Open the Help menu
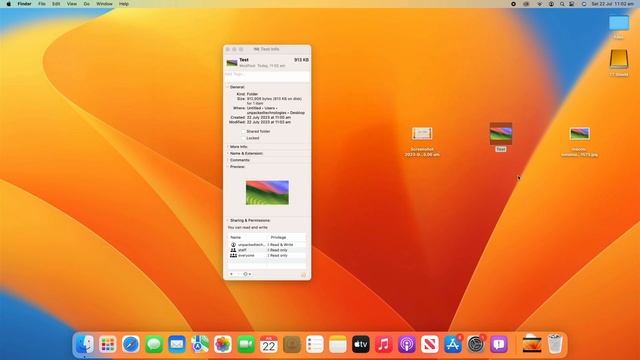Viewport: 640px width, 360px height. coord(124,4)
